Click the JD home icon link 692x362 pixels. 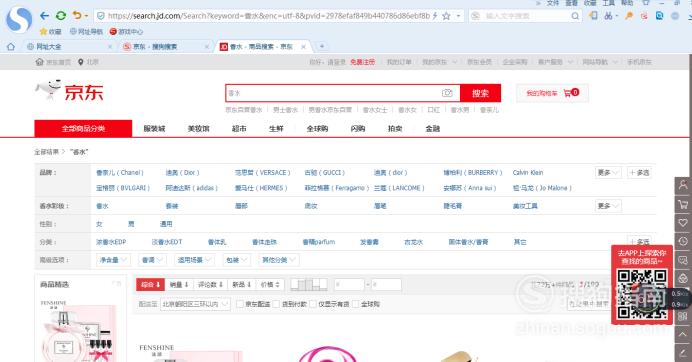click(39, 62)
